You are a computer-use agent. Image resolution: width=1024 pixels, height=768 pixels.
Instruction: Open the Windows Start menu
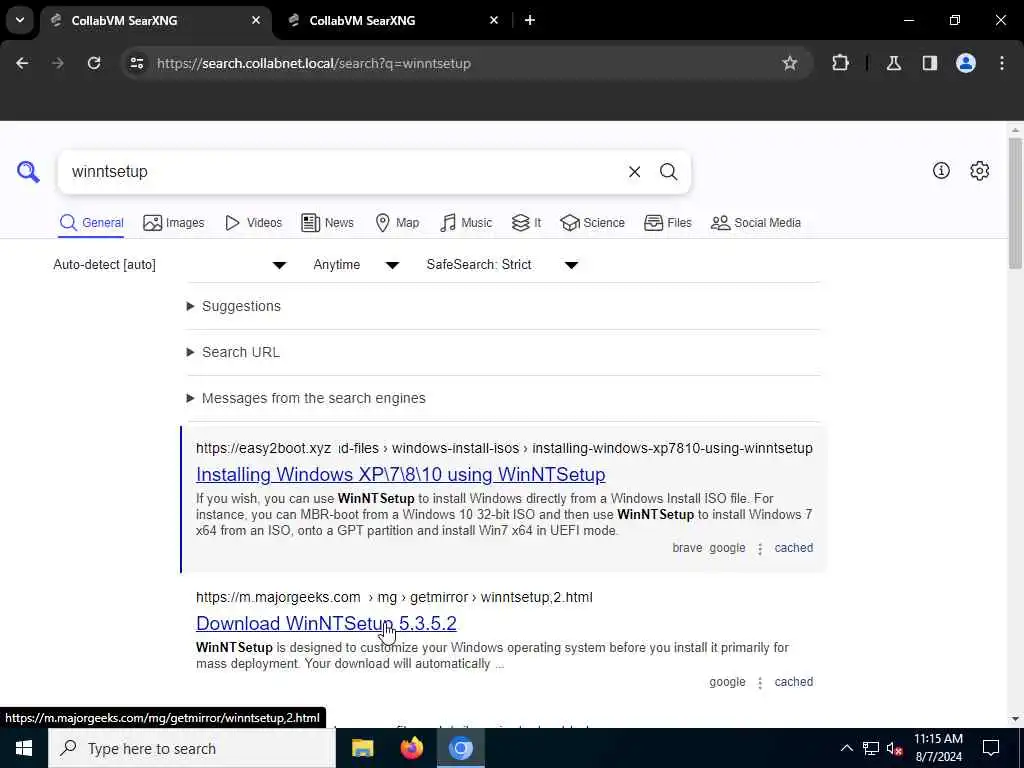click(24, 748)
